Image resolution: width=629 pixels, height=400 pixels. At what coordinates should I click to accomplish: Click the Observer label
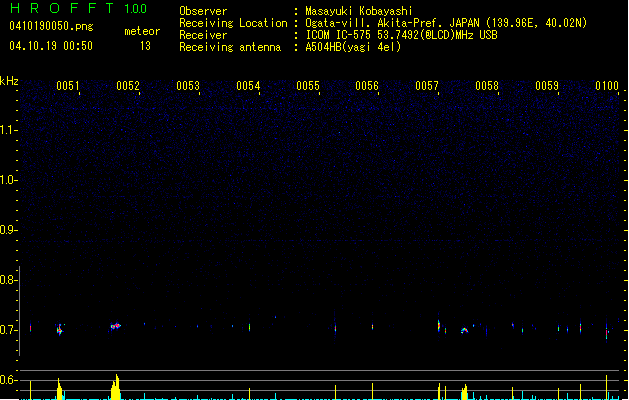pos(203,11)
